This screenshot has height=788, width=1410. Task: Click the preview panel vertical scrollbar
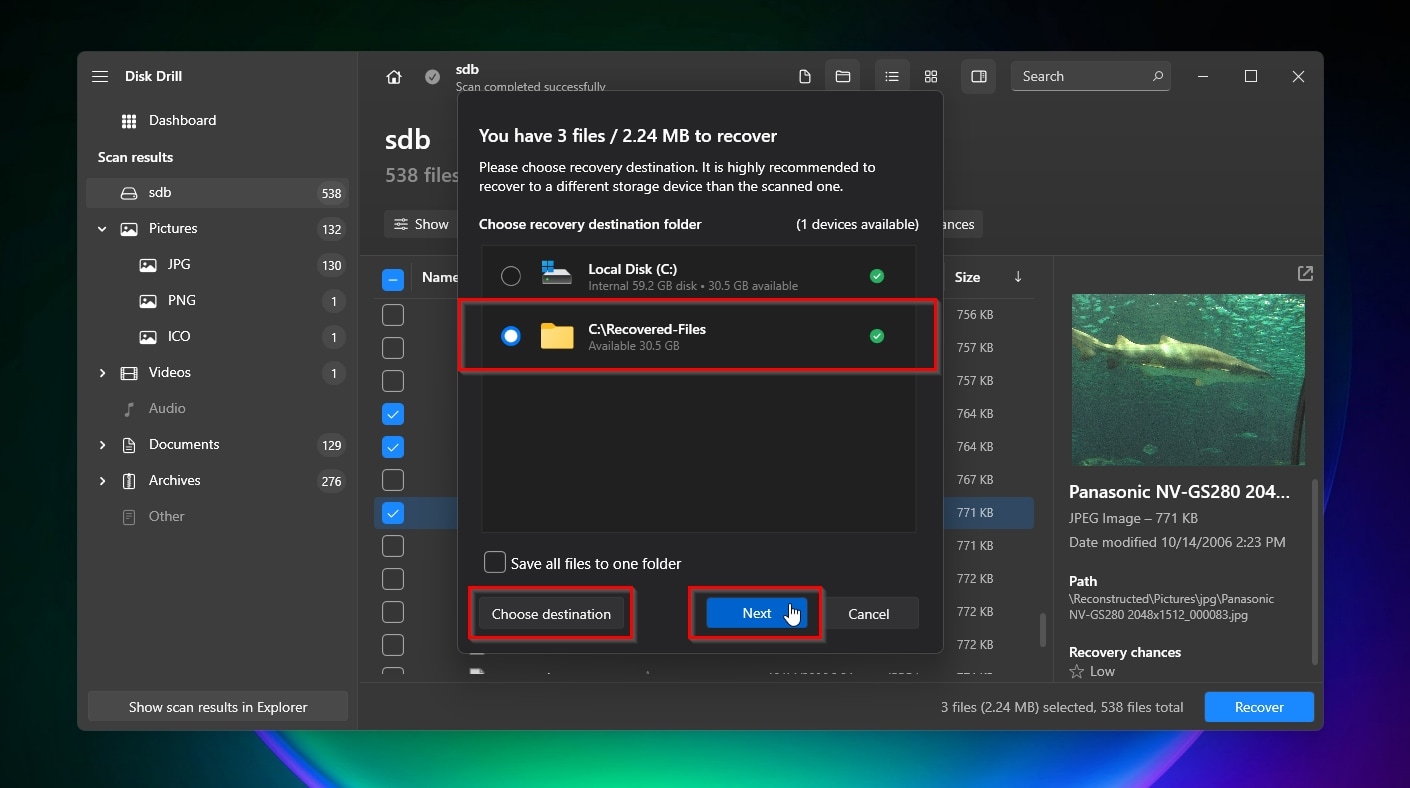1315,571
